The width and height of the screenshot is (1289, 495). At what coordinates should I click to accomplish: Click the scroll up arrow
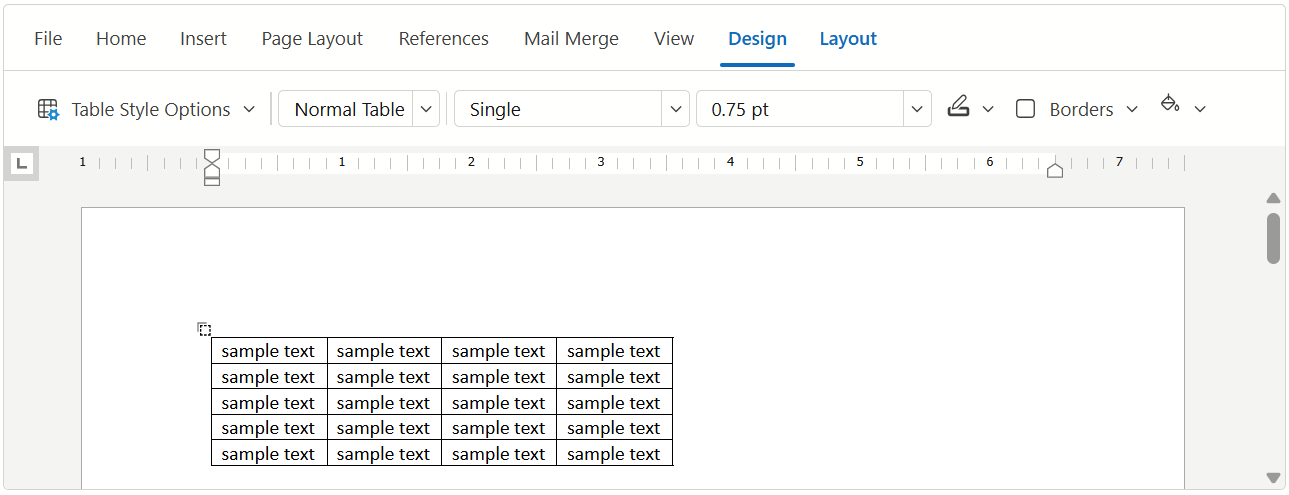[1273, 198]
